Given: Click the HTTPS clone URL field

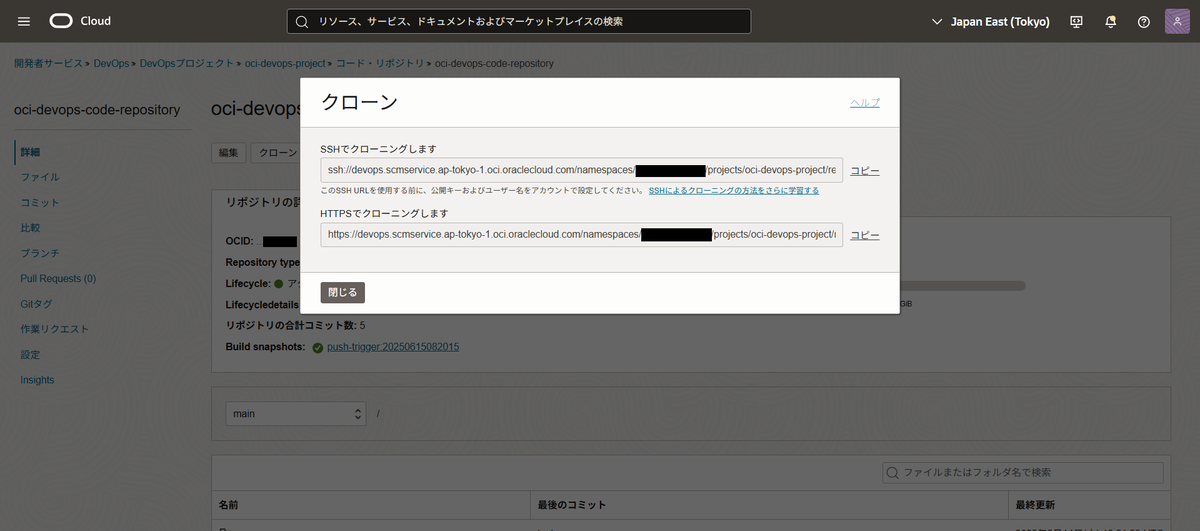Looking at the screenshot, I should [582, 235].
